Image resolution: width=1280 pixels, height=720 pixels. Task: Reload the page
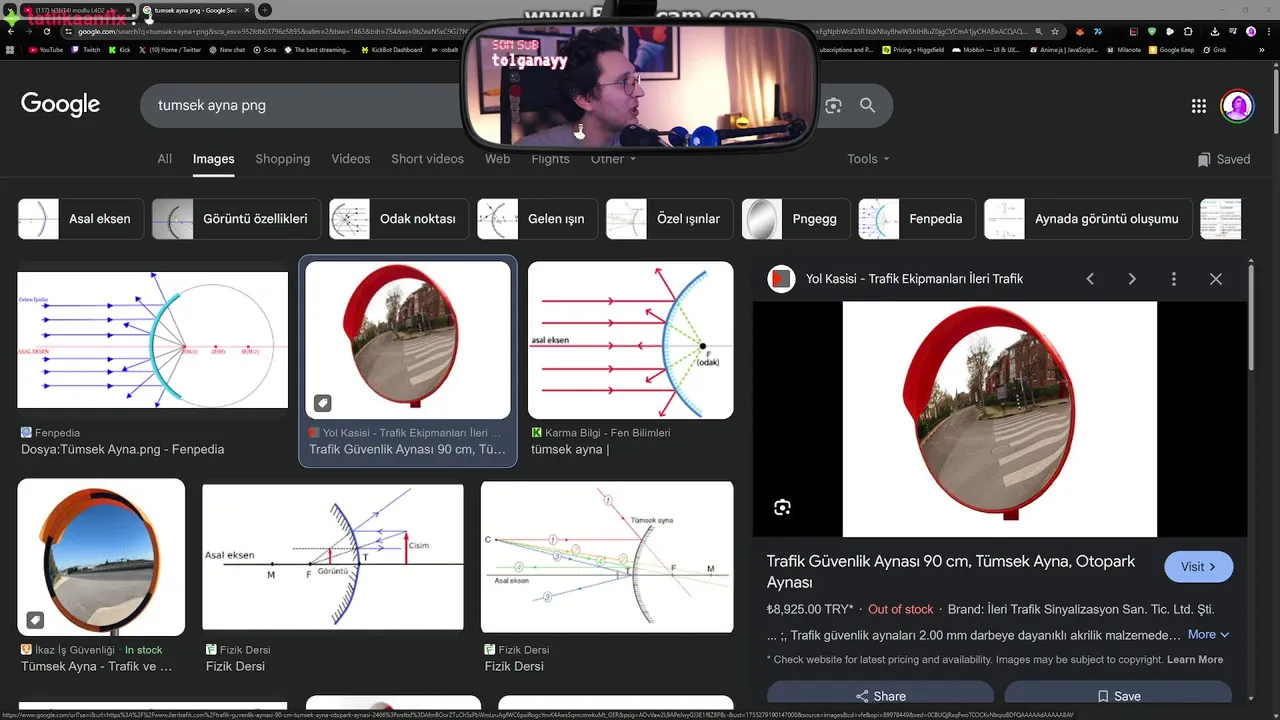click(48, 31)
